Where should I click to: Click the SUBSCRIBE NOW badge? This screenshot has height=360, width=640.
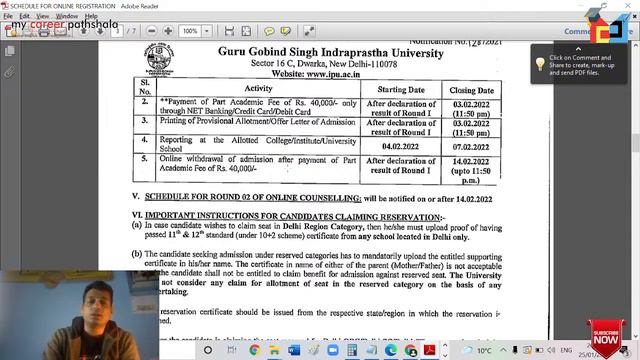606,338
